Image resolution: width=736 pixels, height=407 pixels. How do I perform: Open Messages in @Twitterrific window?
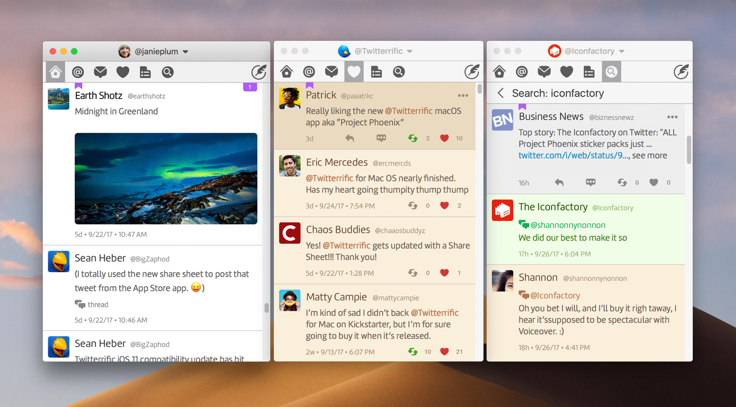tap(331, 72)
